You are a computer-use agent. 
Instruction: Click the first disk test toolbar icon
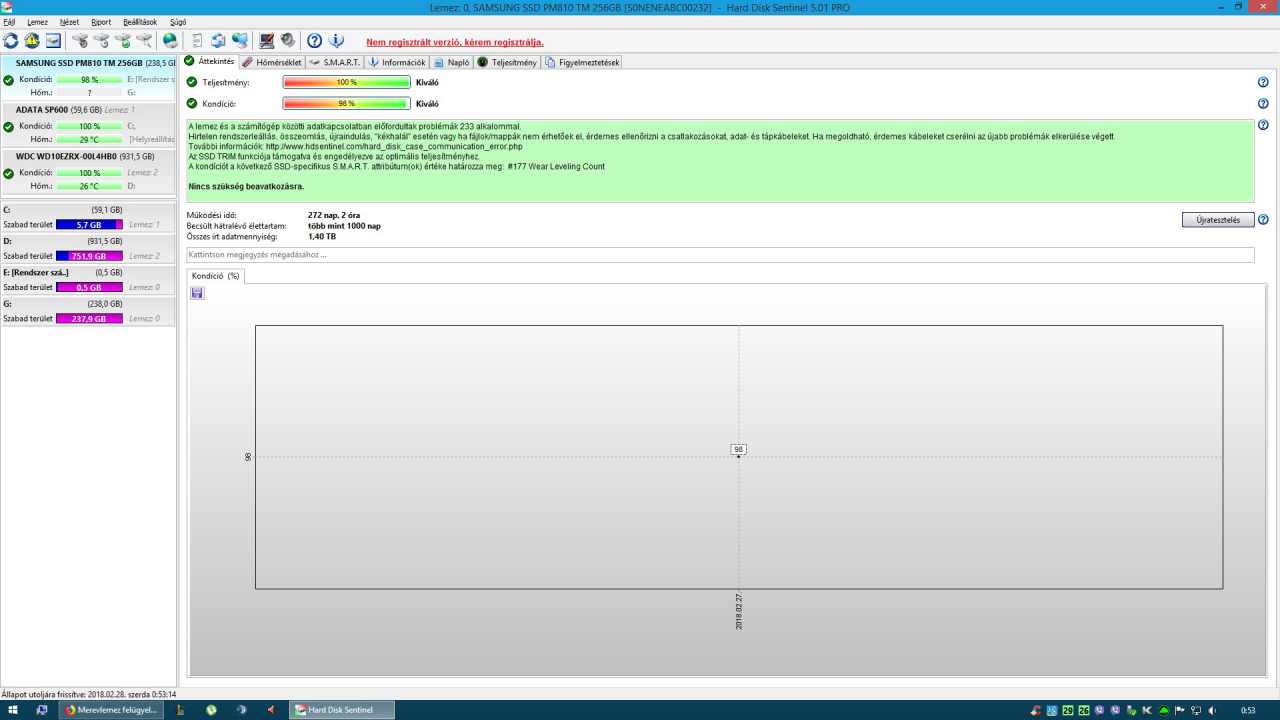click(80, 41)
